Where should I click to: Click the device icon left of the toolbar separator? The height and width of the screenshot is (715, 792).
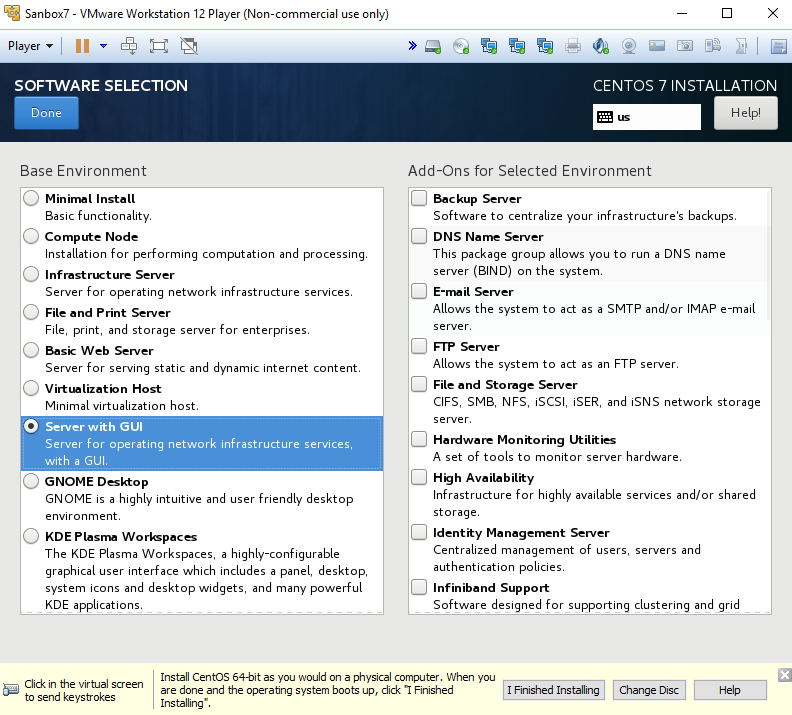(x=741, y=46)
